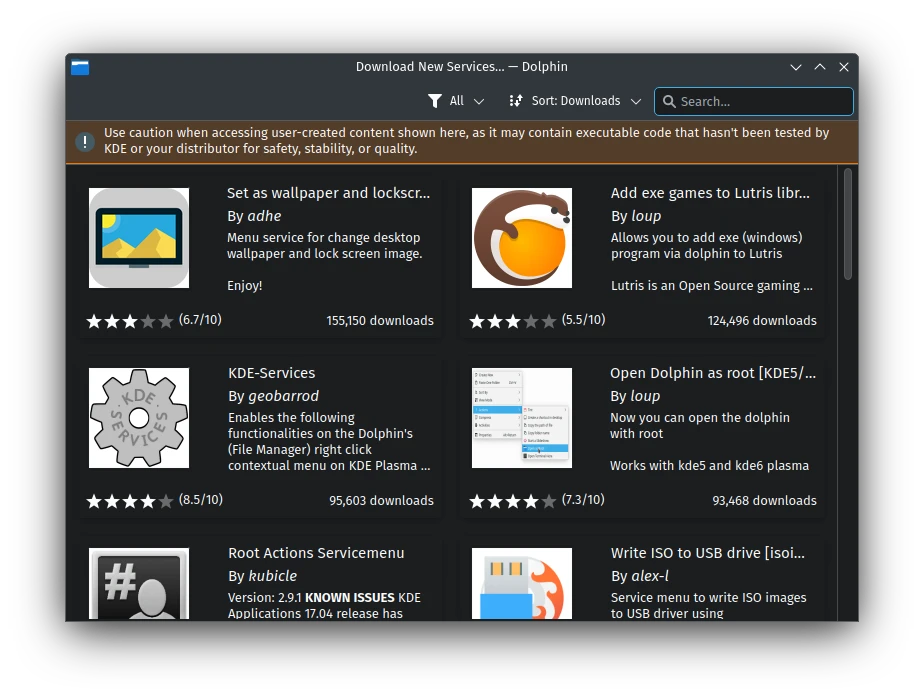Click the 93,468 downloads count
924x699 pixels.
click(764, 500)
